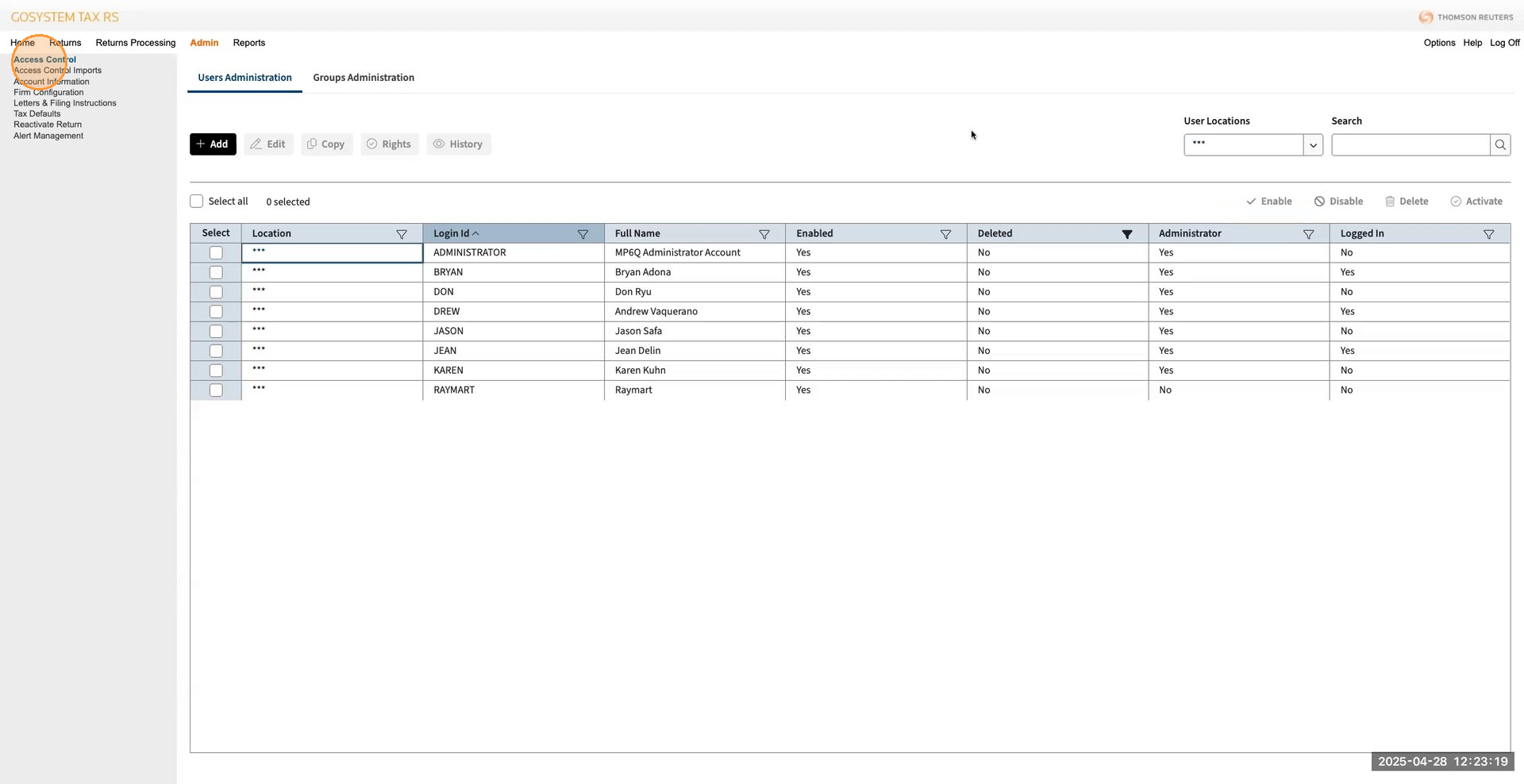This screenshot has height=784, width=1524.
Task: Open the Logged In column filter
Action: (x=1489, y=234)
